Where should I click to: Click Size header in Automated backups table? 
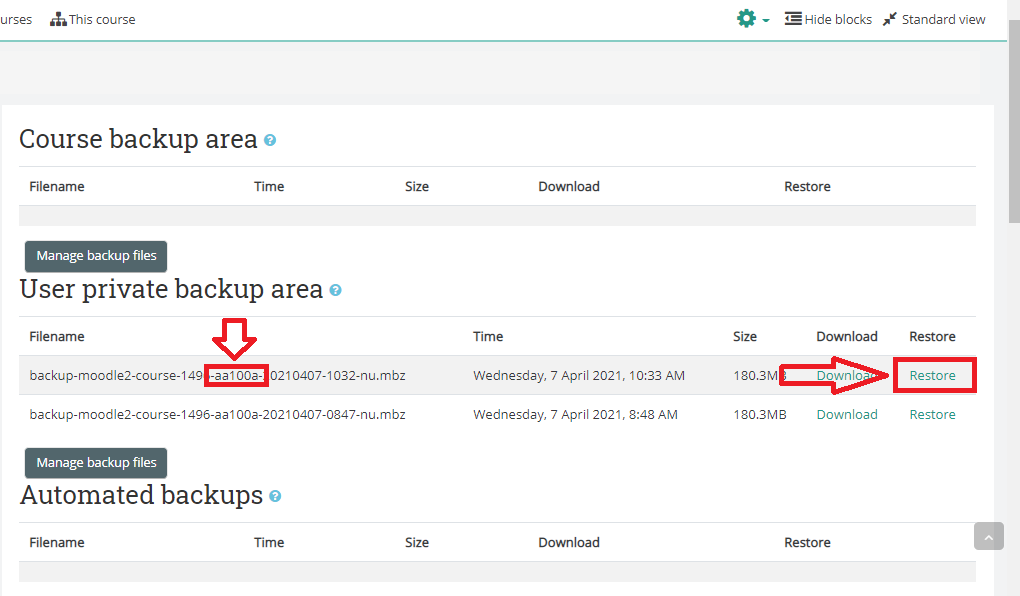pyautogui.click(x=417, y=543)
